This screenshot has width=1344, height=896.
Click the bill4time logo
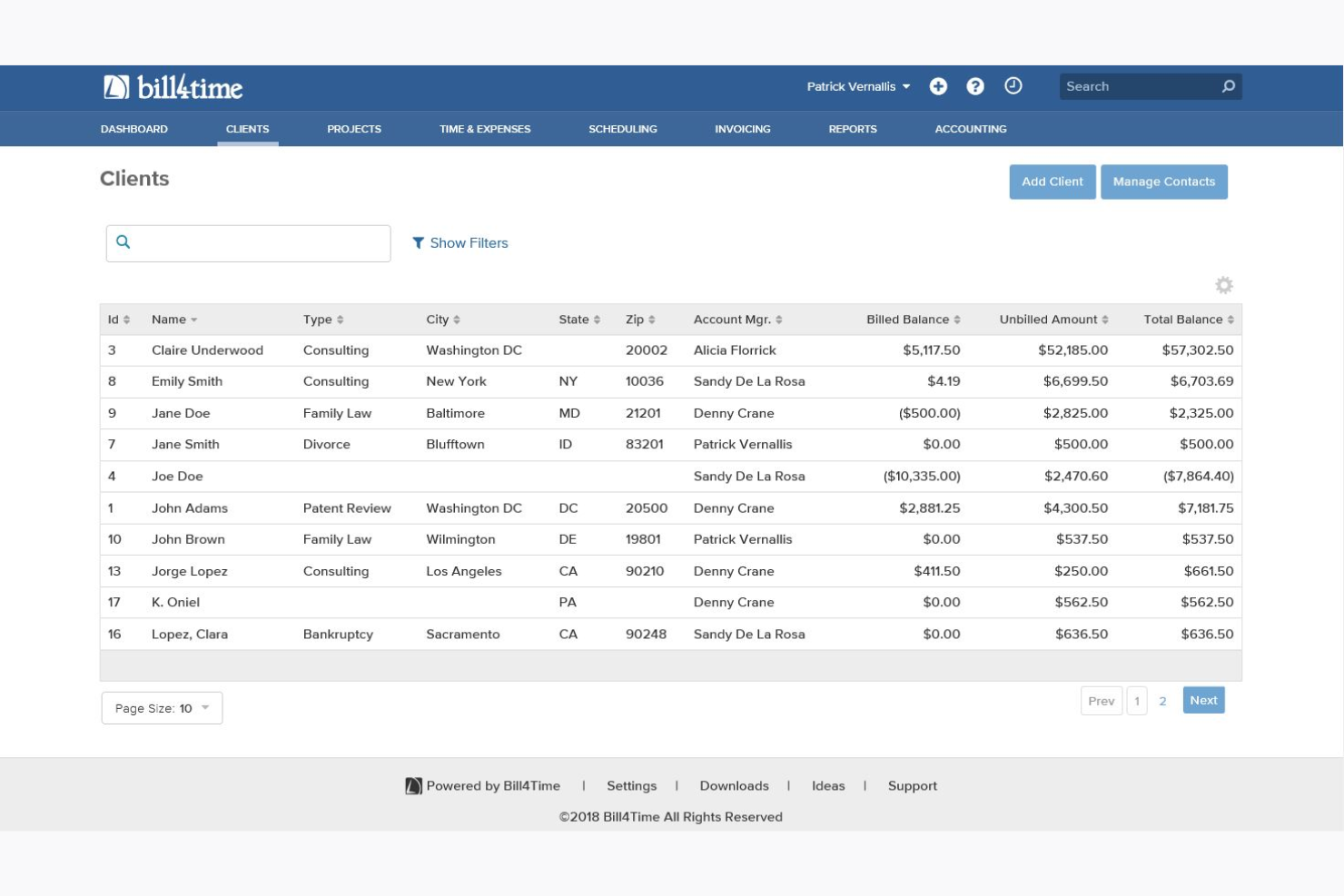point(173,87)
